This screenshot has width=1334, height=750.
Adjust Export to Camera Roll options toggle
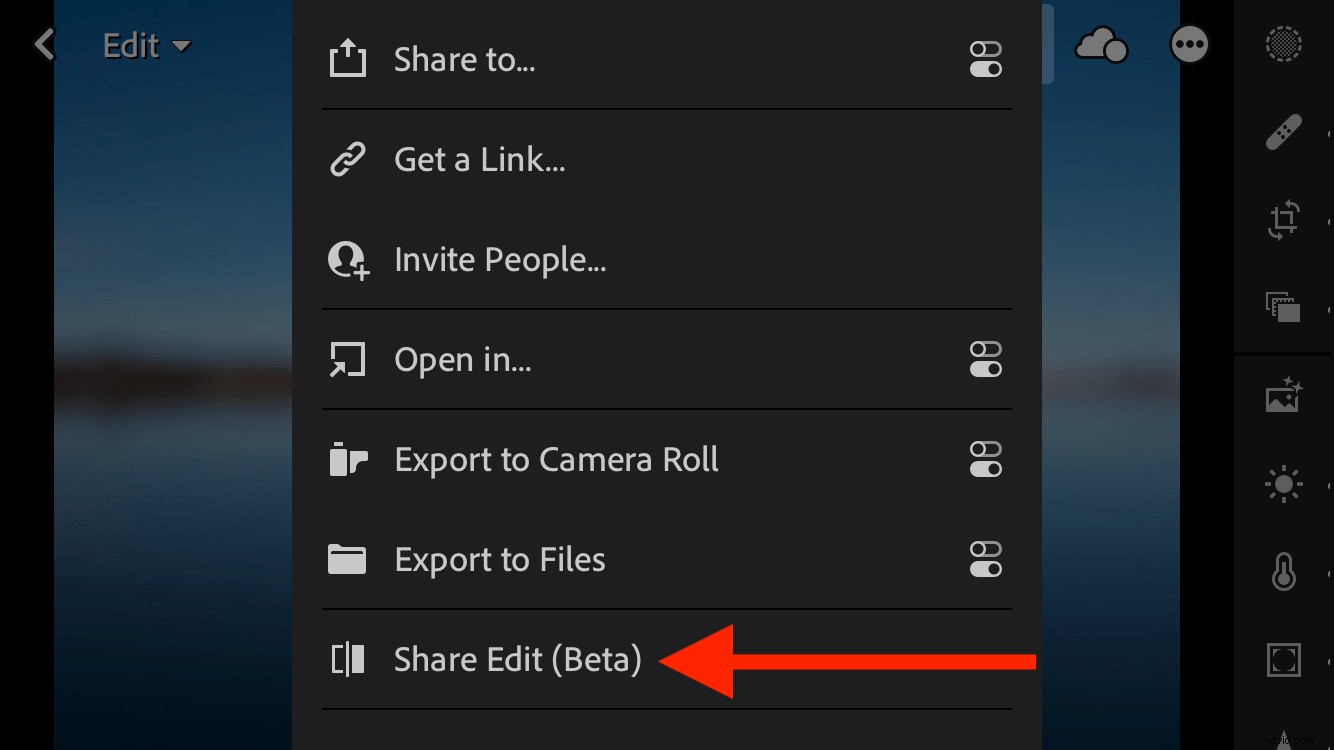pyautogui.click(x=986, y=459)
